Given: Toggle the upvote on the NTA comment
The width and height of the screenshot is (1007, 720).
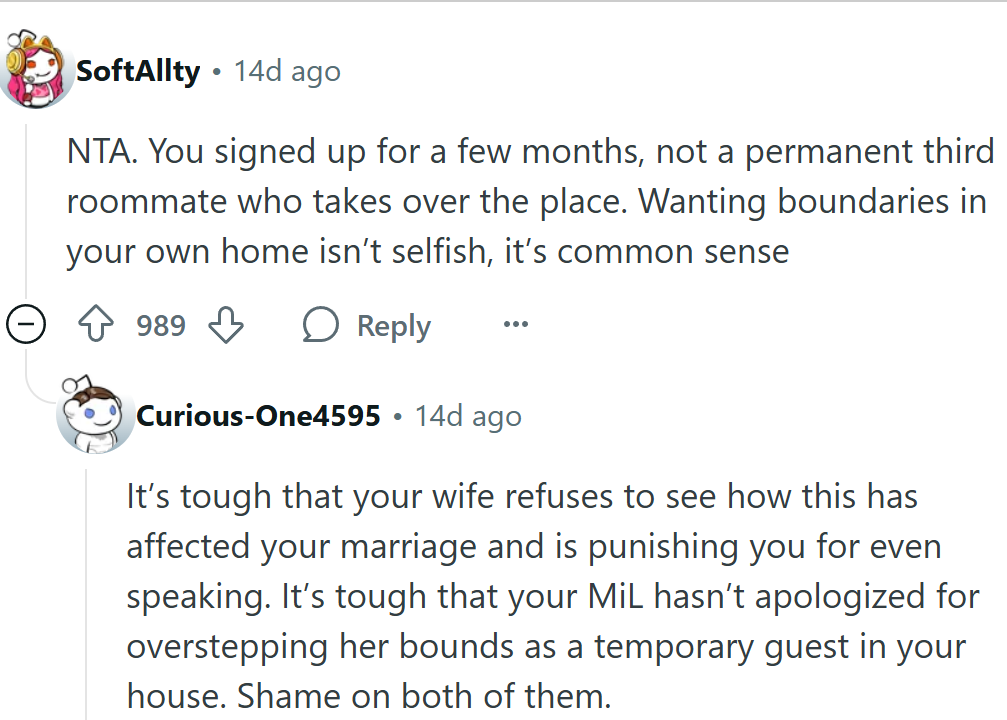Looking at the screenshot, I should tap(95, 324).
